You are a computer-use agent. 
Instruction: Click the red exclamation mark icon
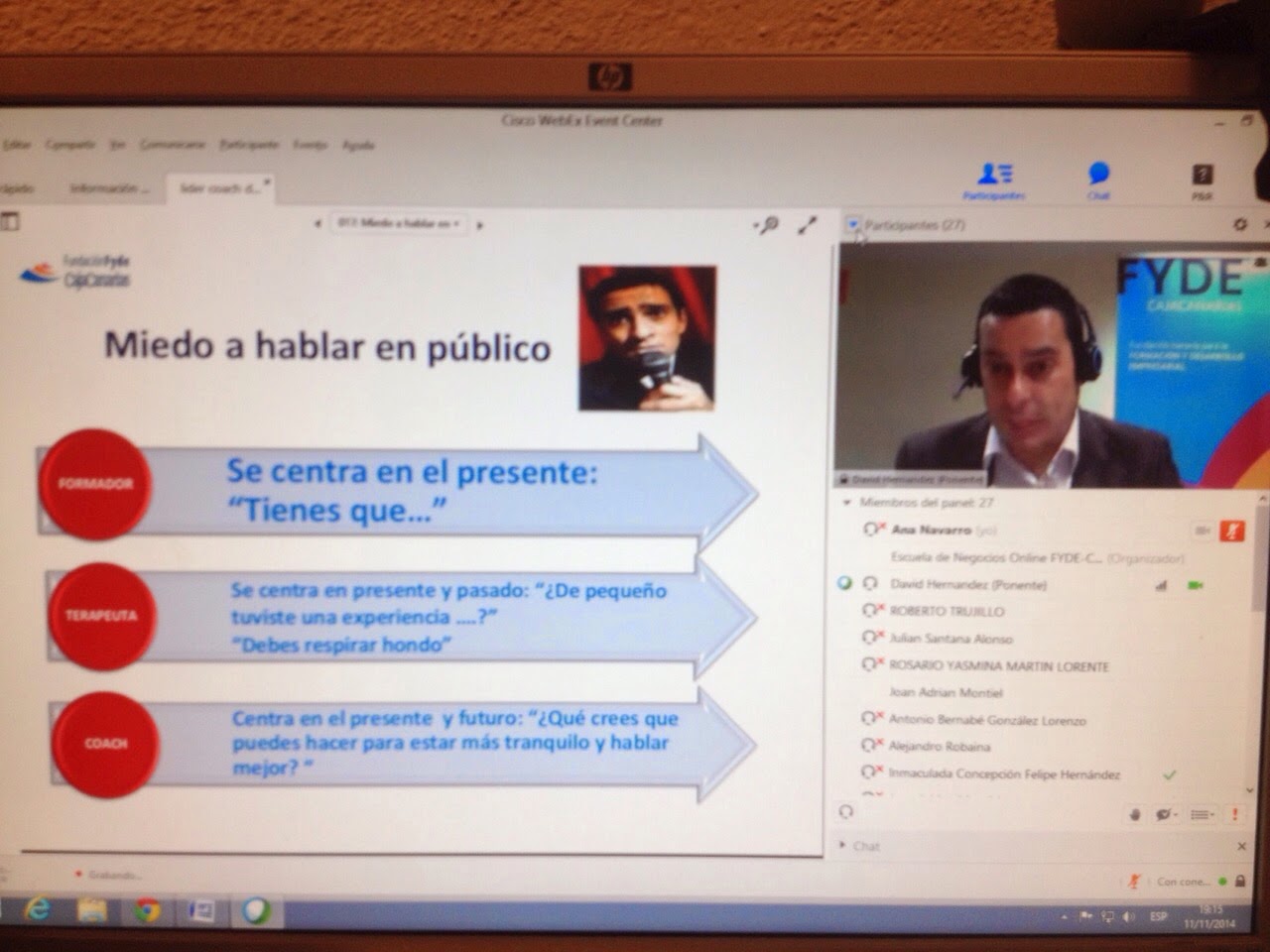1235,814
